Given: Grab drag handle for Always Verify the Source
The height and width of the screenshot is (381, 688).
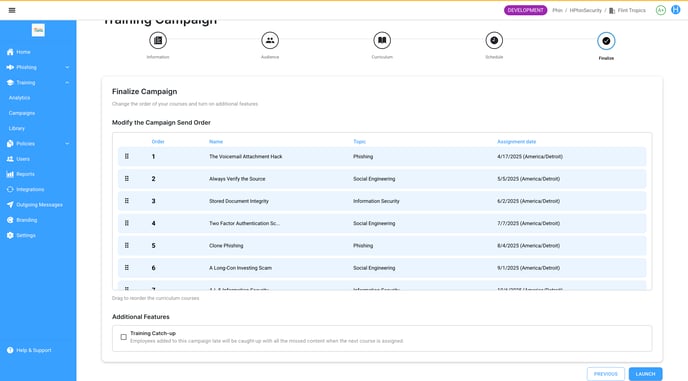Looking at the screenshot, I should coord(127,179).
